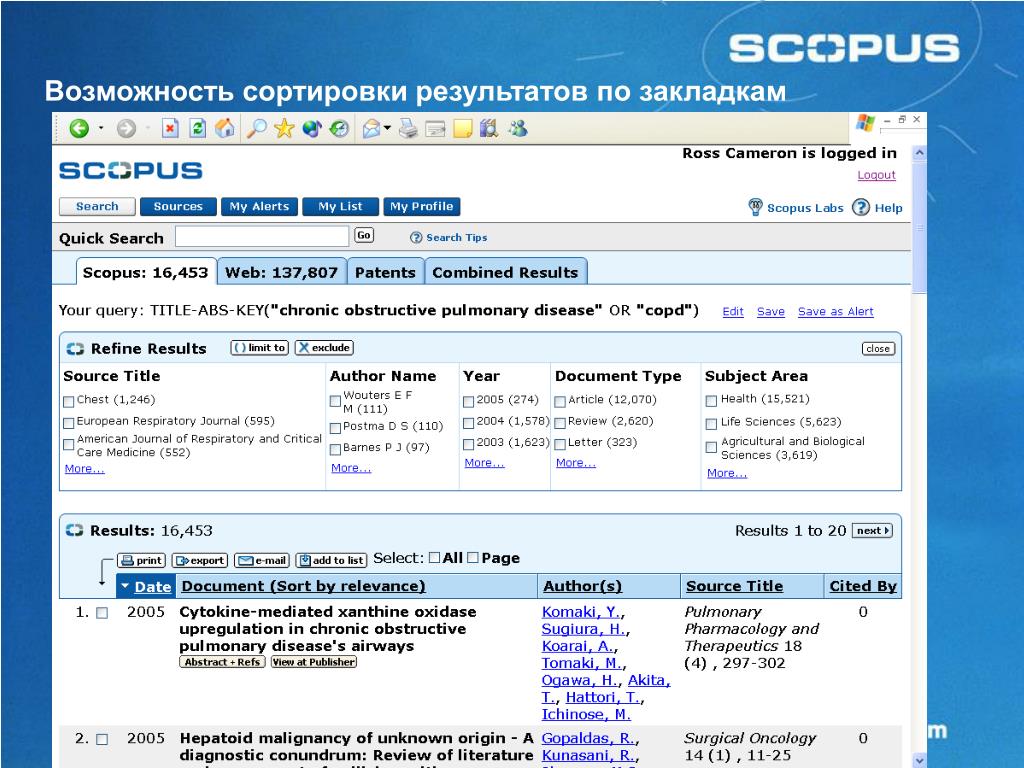This screenshot has height=768, width=1024.
Task: Click the browser toolbar Print icon
Action: pos(408,129)
